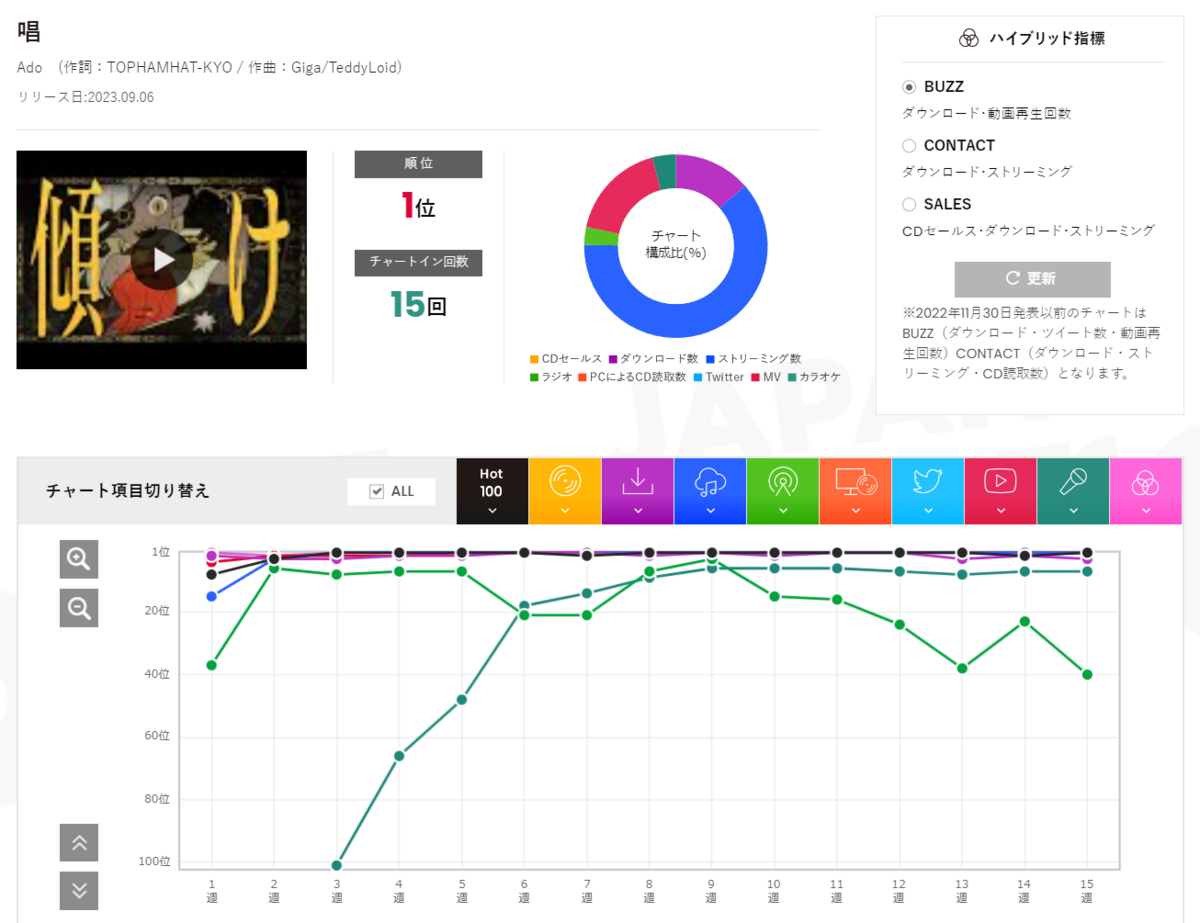Click the chart-in count 15回
Screen dimensions: 1200x923
418,304
